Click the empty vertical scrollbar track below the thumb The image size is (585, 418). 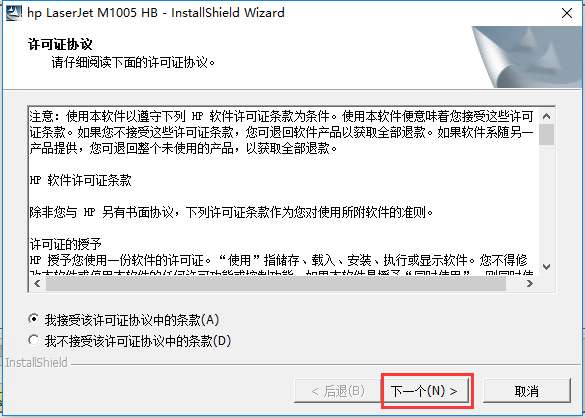547,202
